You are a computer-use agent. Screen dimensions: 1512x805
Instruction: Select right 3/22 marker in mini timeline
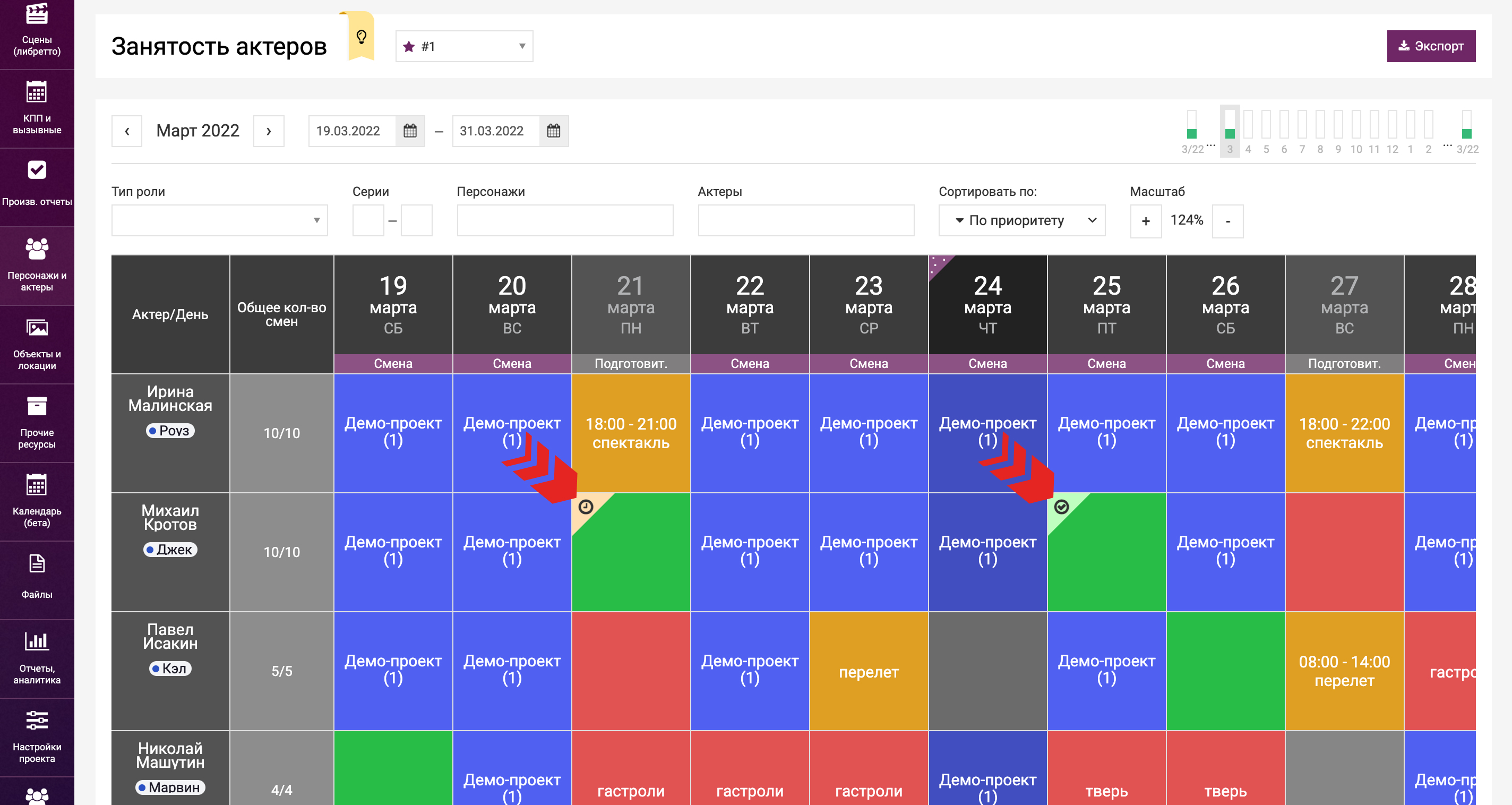pyautogui.click(x=1467, y=132)
